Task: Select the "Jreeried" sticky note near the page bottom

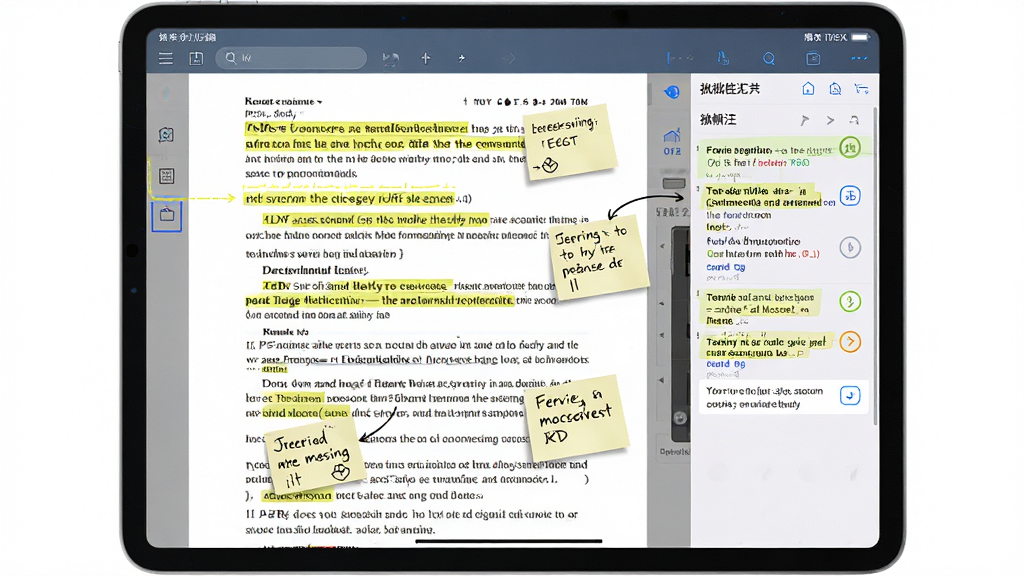Action: (x=317, y=458)
